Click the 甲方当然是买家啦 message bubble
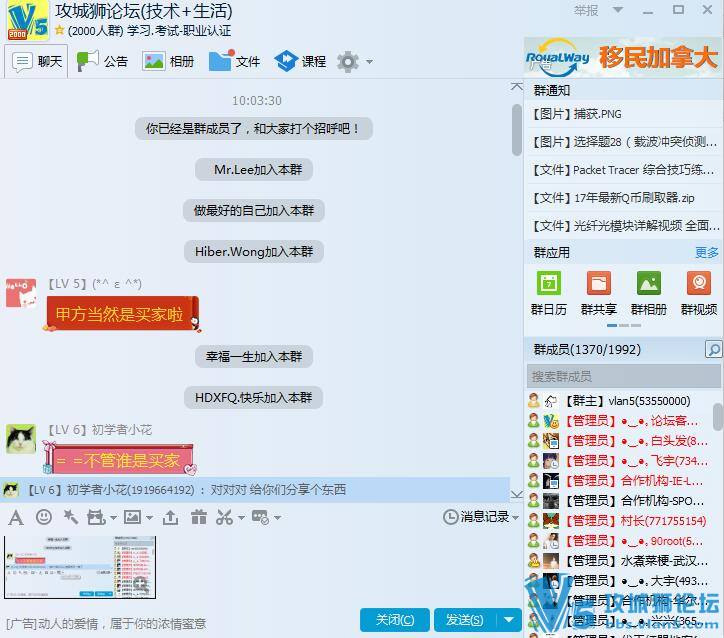This screenshot has width=724, height=638. pos(122,314)
